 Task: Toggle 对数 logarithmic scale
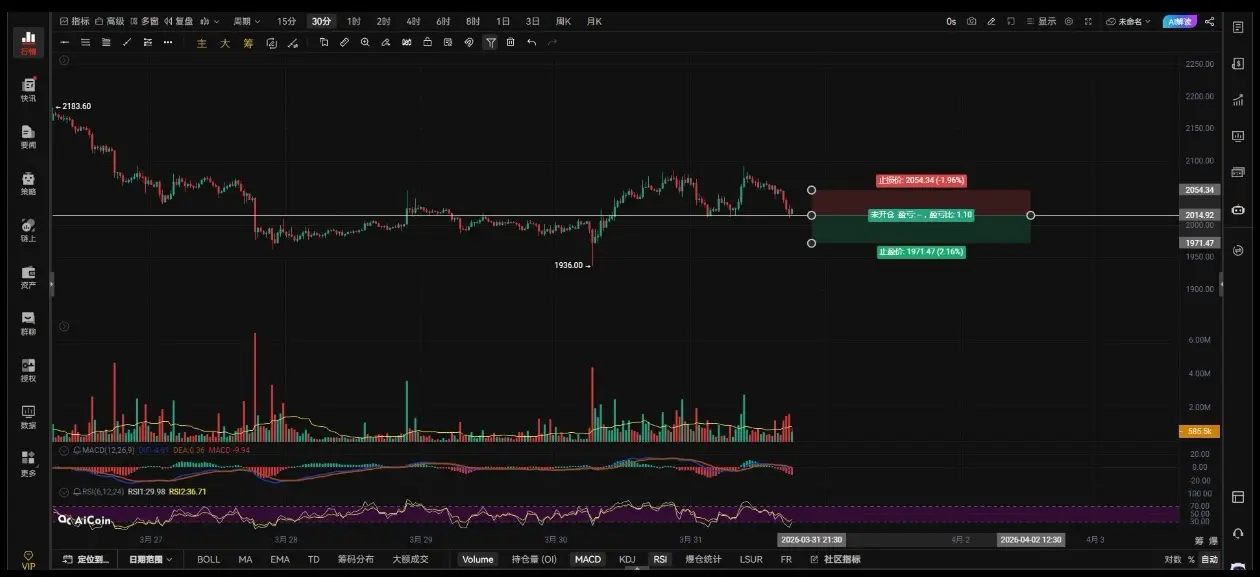[x=1172, y=559]
